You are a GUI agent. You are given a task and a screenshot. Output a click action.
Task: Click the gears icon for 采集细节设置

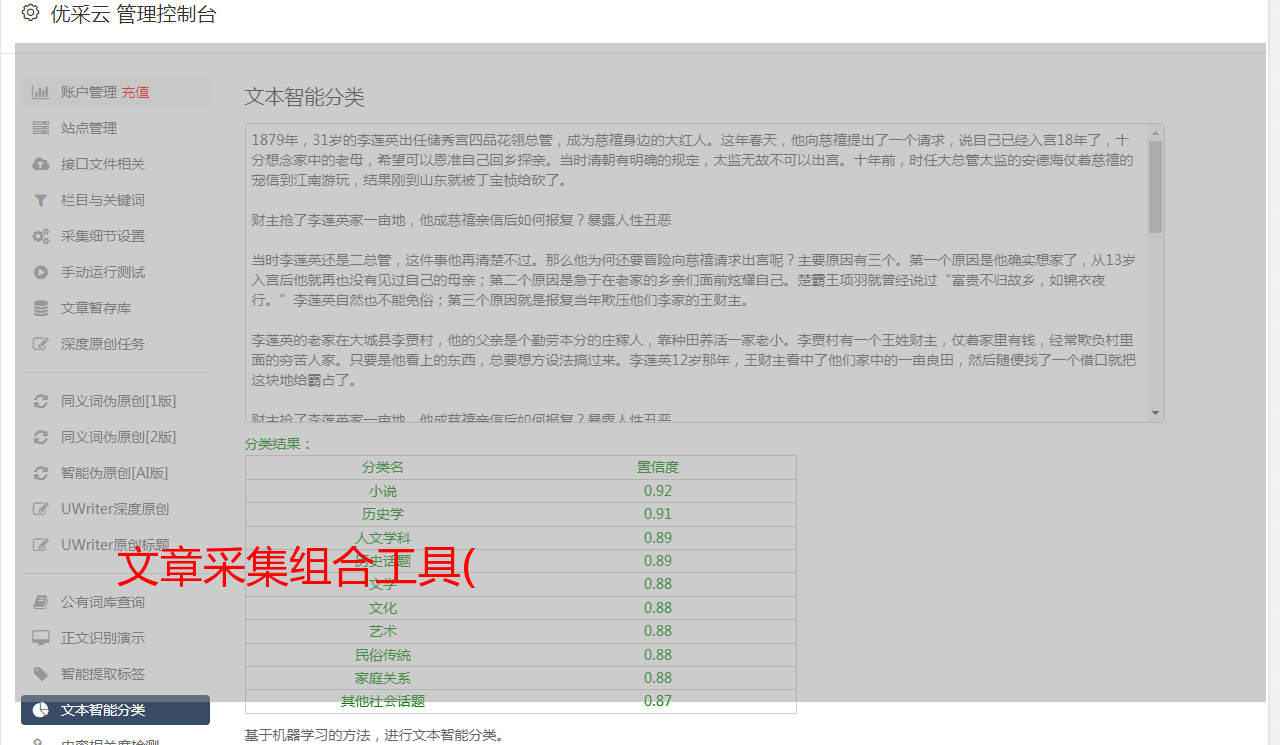click(x=40, y=236)
